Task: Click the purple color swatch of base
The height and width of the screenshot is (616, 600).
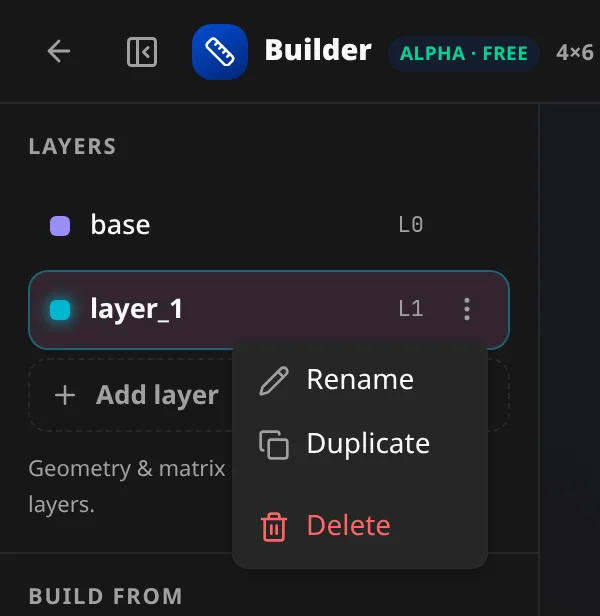Action: click(x=60, y=226)
